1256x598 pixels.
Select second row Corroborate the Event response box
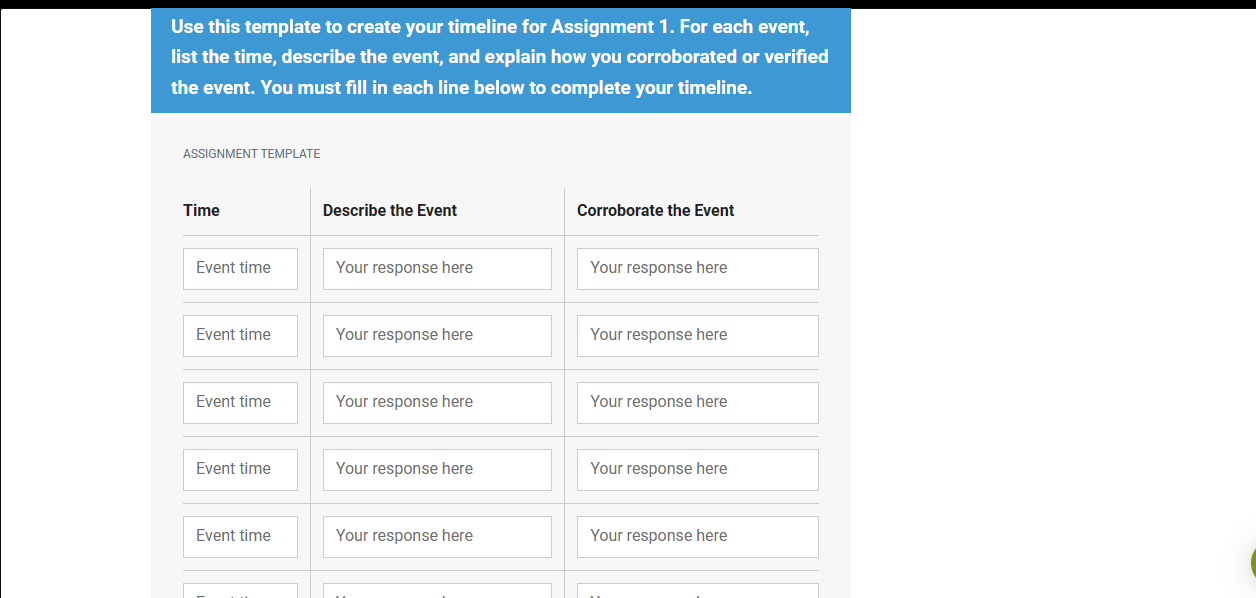coord(698,336)
